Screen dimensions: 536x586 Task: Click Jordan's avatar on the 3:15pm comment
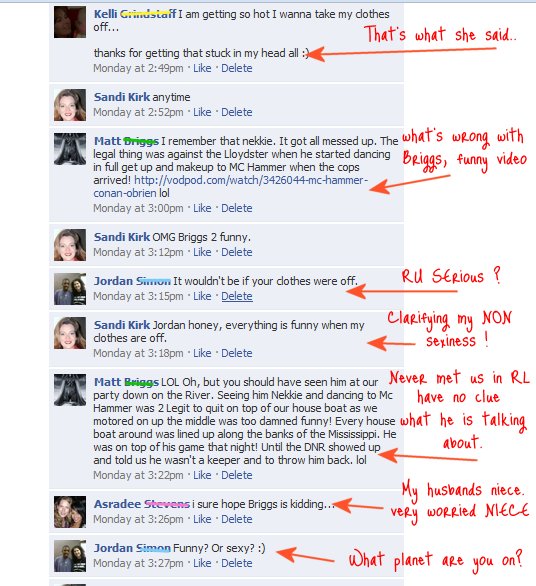[70, 289]
